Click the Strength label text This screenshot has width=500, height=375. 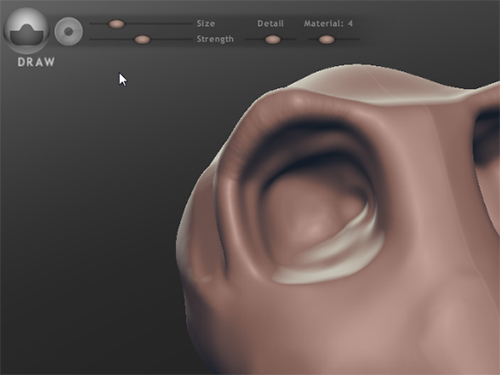point(215,39)
